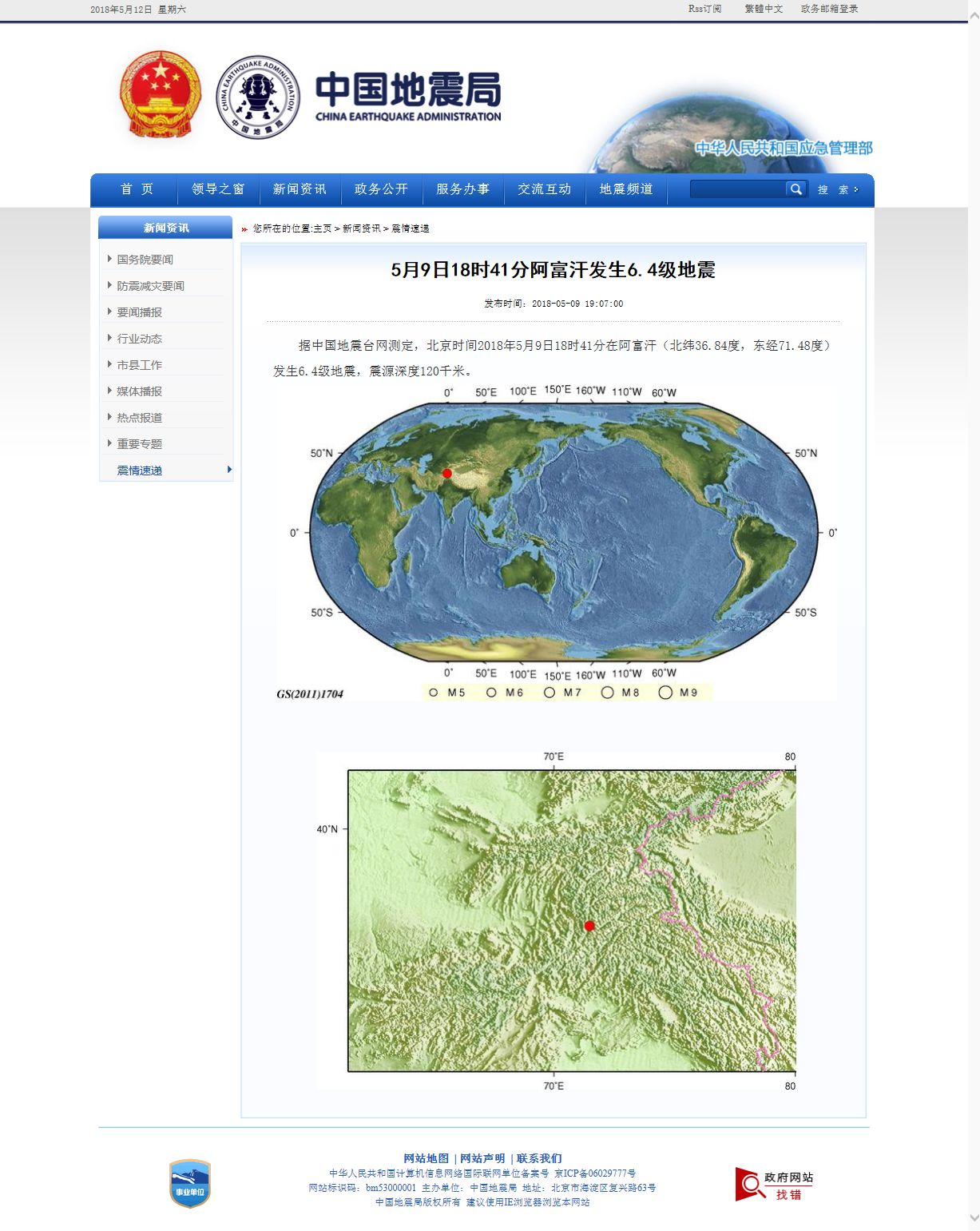980x1231 pixels.
Task: Click the GS(2011)1704 map caption
Action: (310, 694)
